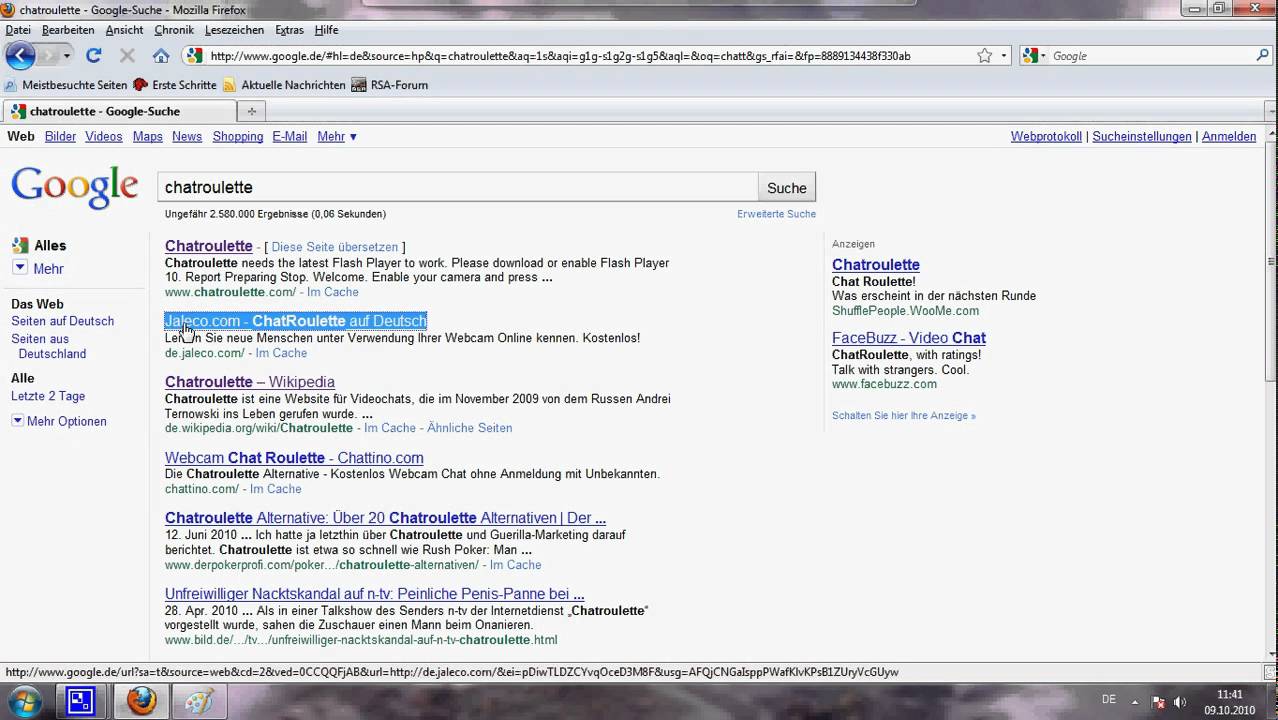Open Ähnliche Seiten for Wikipedia result
1278x720 pixels.
coord(469,428)
